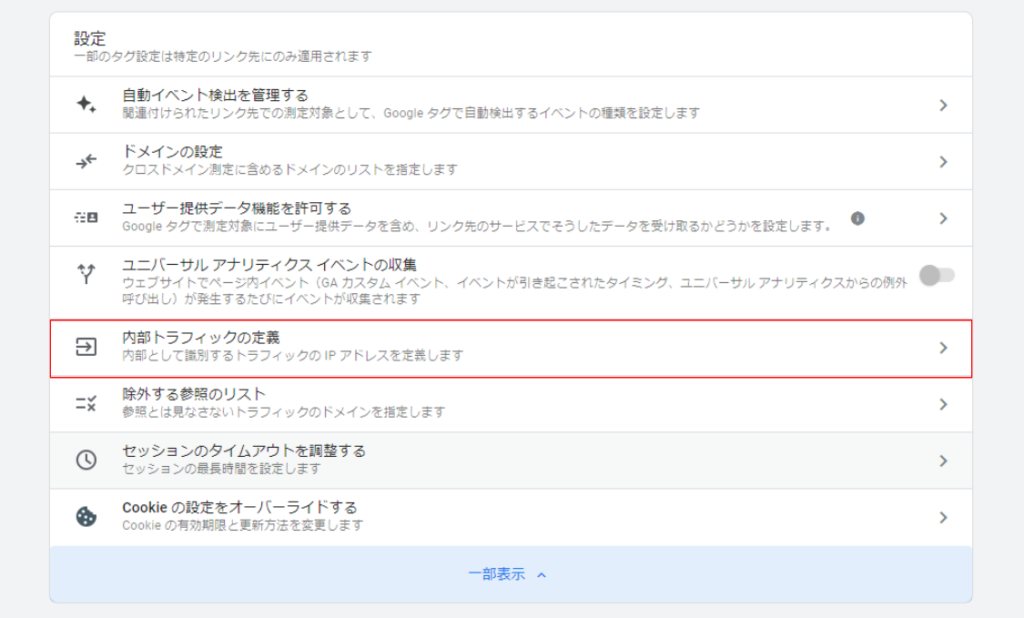Image resolution: width=1024 pixels, height=618 pixels.
Task: Click the 設定 section heading
Action: (x=89, y=39)
